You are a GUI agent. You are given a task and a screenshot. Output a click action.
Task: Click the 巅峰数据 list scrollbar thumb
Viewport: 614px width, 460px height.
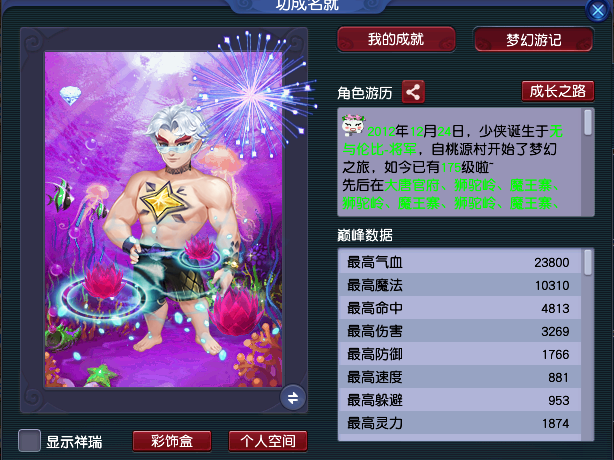[x=587, y=262]
